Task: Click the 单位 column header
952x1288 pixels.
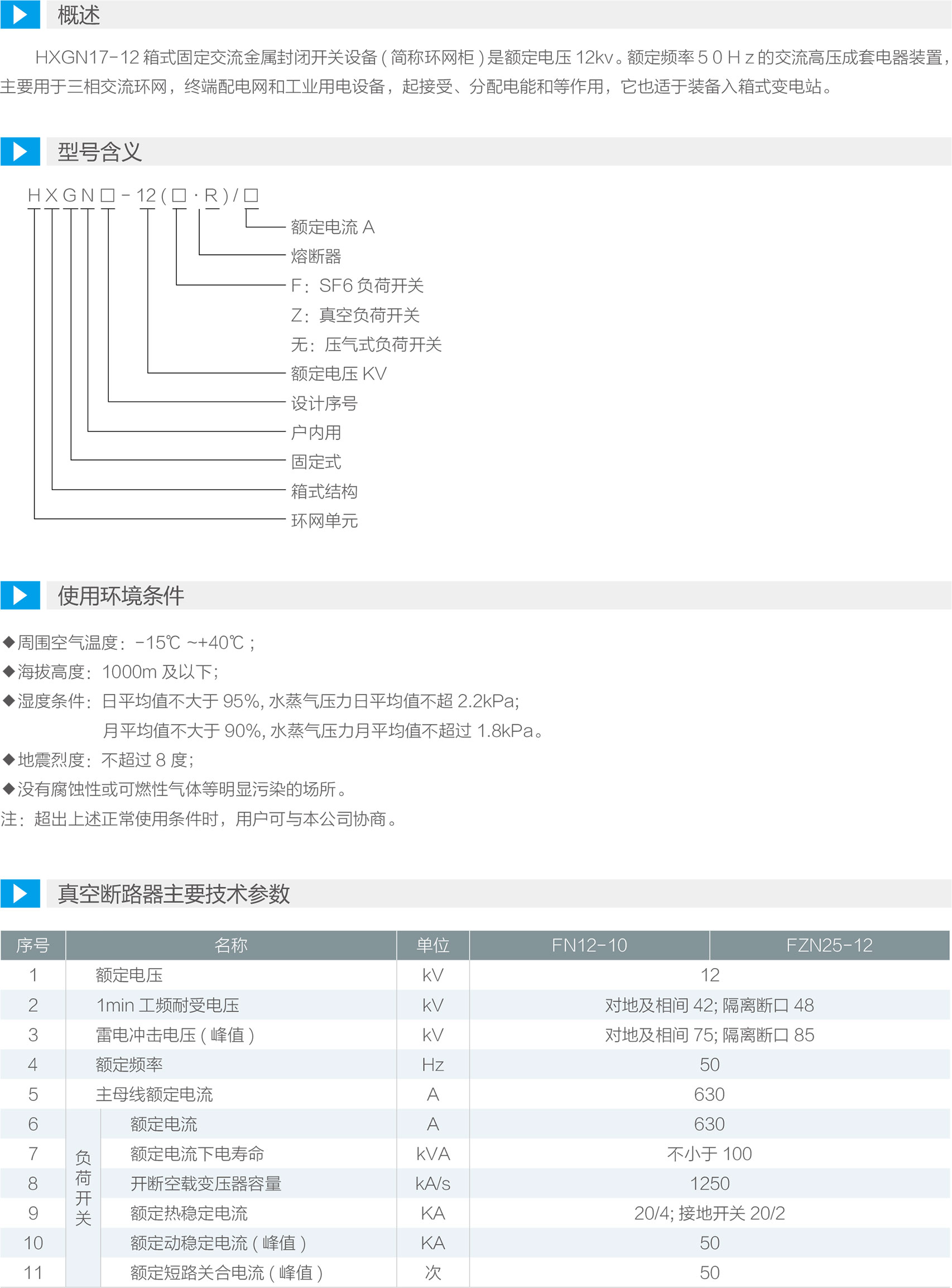Action: point(433,945)
